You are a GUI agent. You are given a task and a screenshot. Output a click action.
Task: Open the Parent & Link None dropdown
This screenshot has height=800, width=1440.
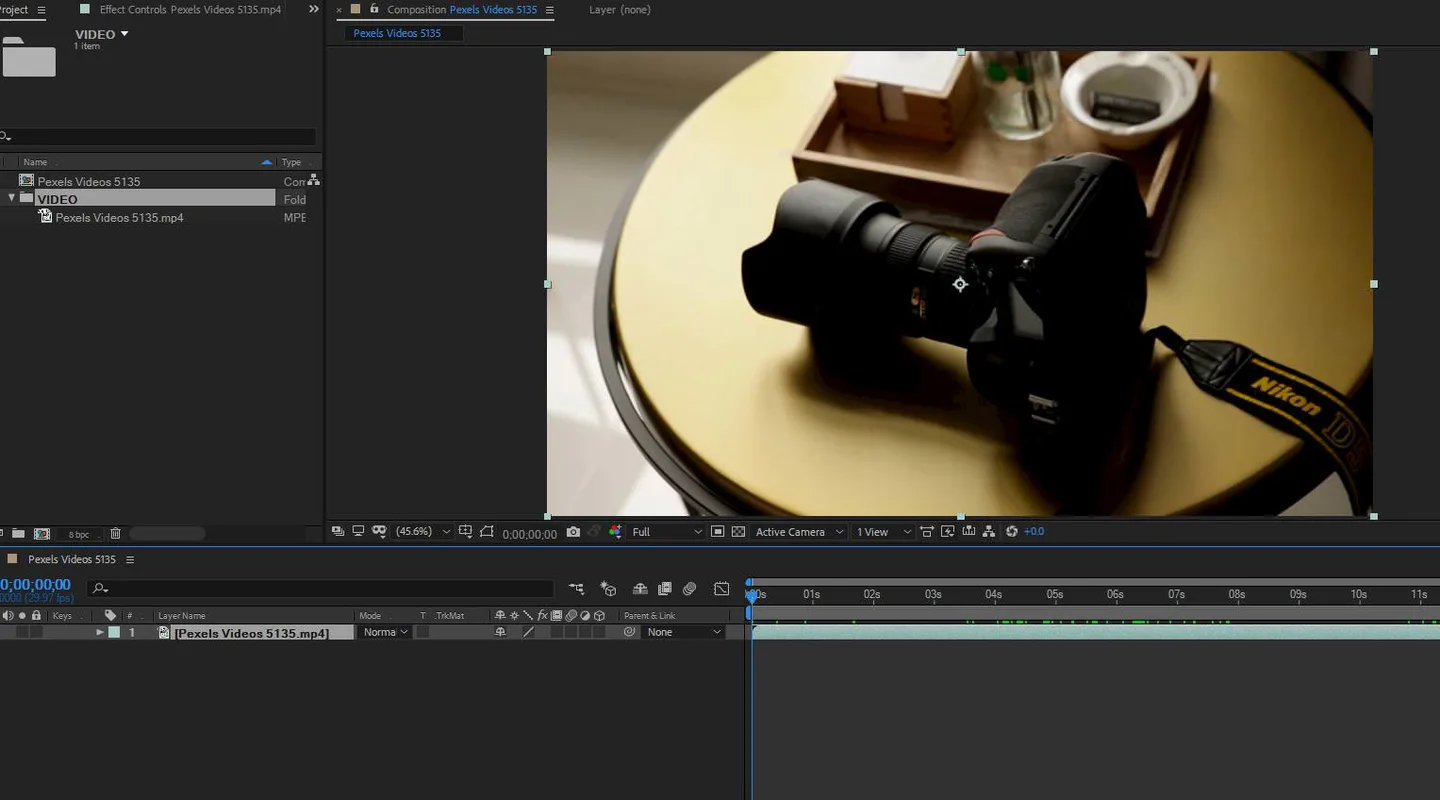coord(684,632)
